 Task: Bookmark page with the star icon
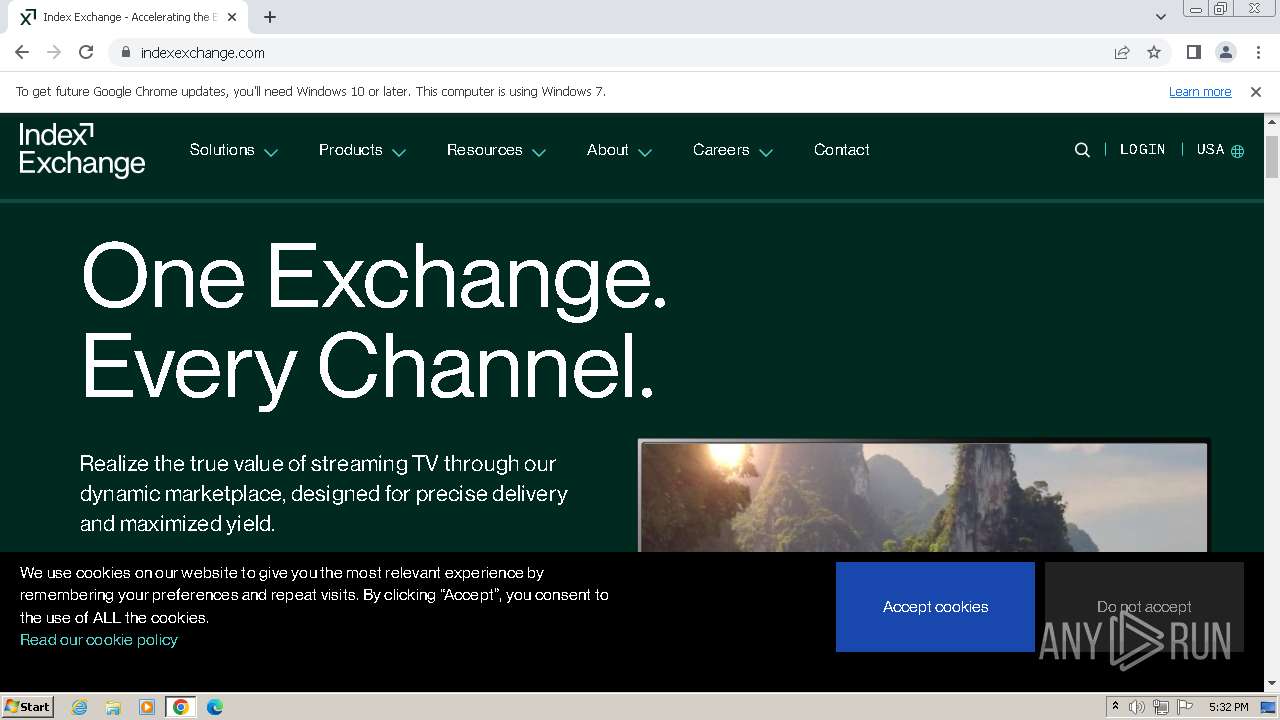click(1154, 52)
